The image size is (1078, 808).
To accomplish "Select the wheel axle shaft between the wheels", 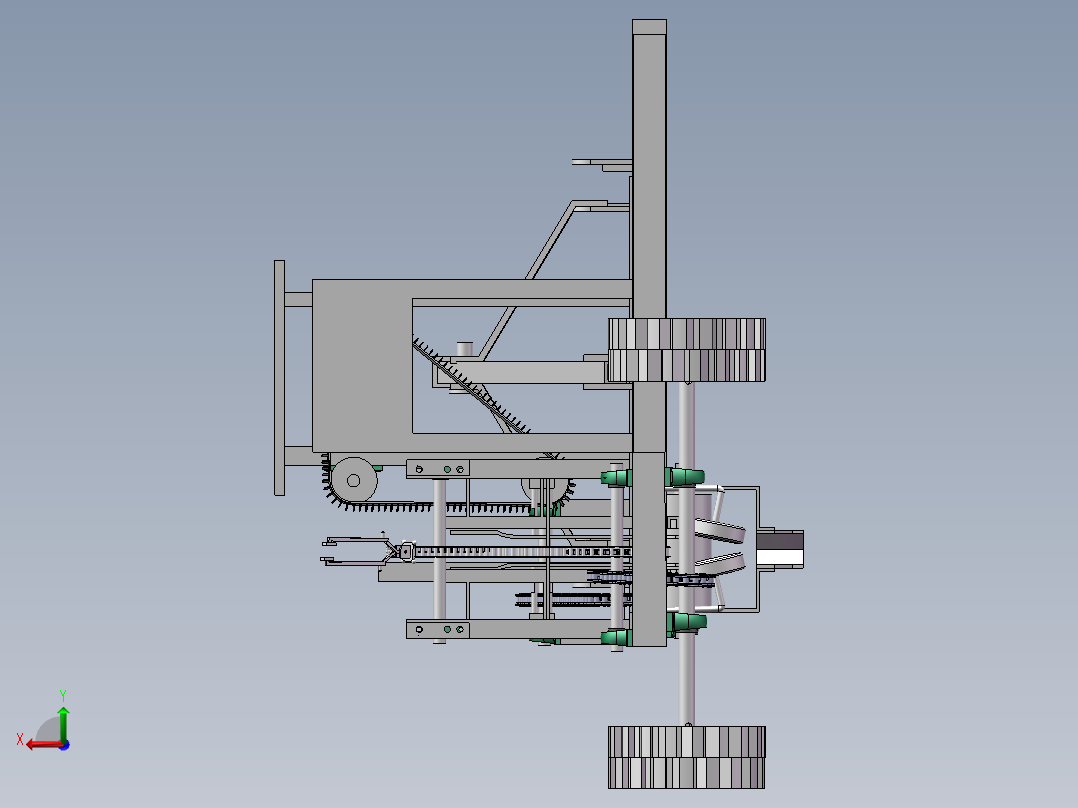I will [687, 554].
